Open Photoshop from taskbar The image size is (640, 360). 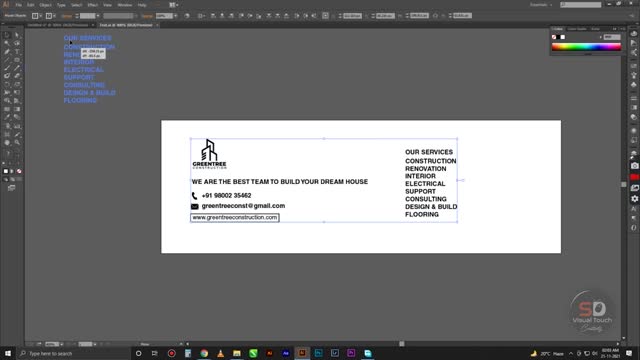coord(318,353)
